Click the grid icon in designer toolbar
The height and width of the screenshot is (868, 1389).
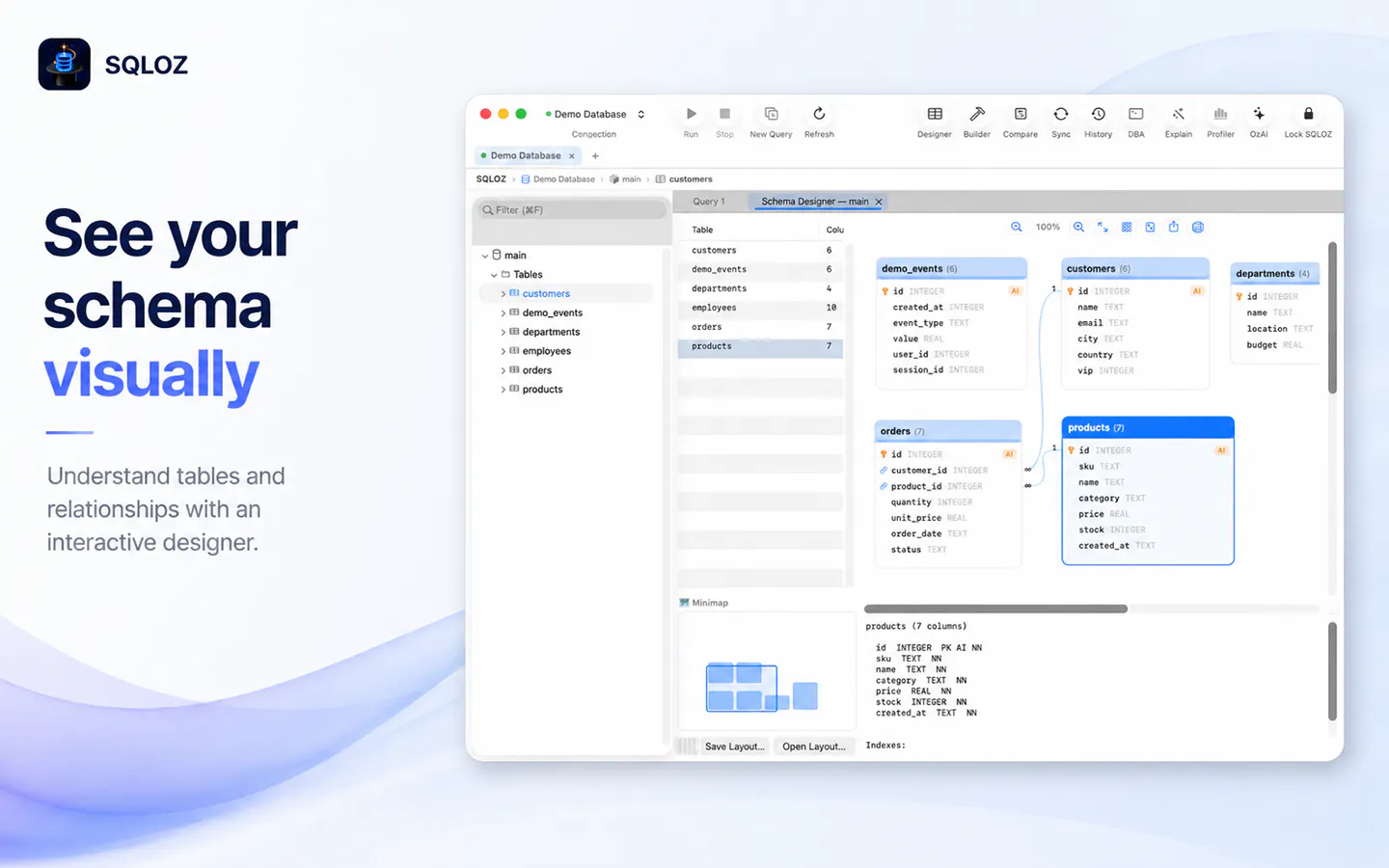click(1127, 228)
